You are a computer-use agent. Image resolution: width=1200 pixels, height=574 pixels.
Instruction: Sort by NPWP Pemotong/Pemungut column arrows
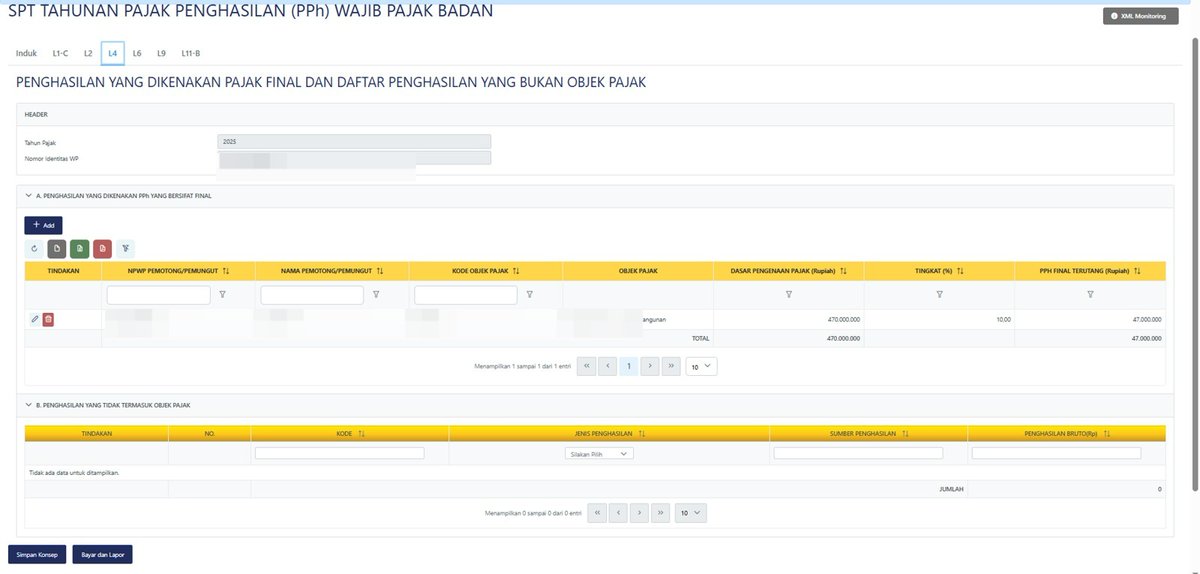[226, 271]
